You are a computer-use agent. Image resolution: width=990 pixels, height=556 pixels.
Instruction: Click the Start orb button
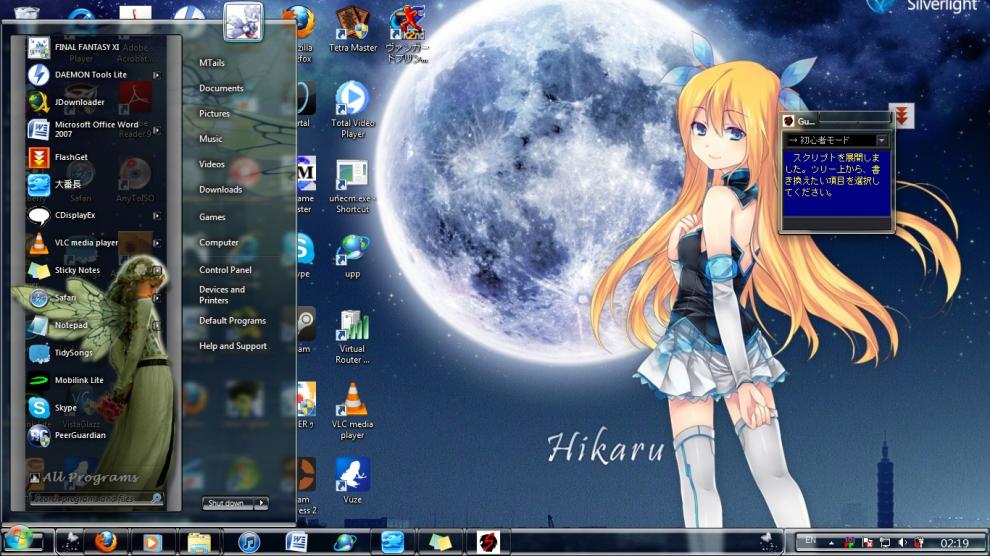18,541
